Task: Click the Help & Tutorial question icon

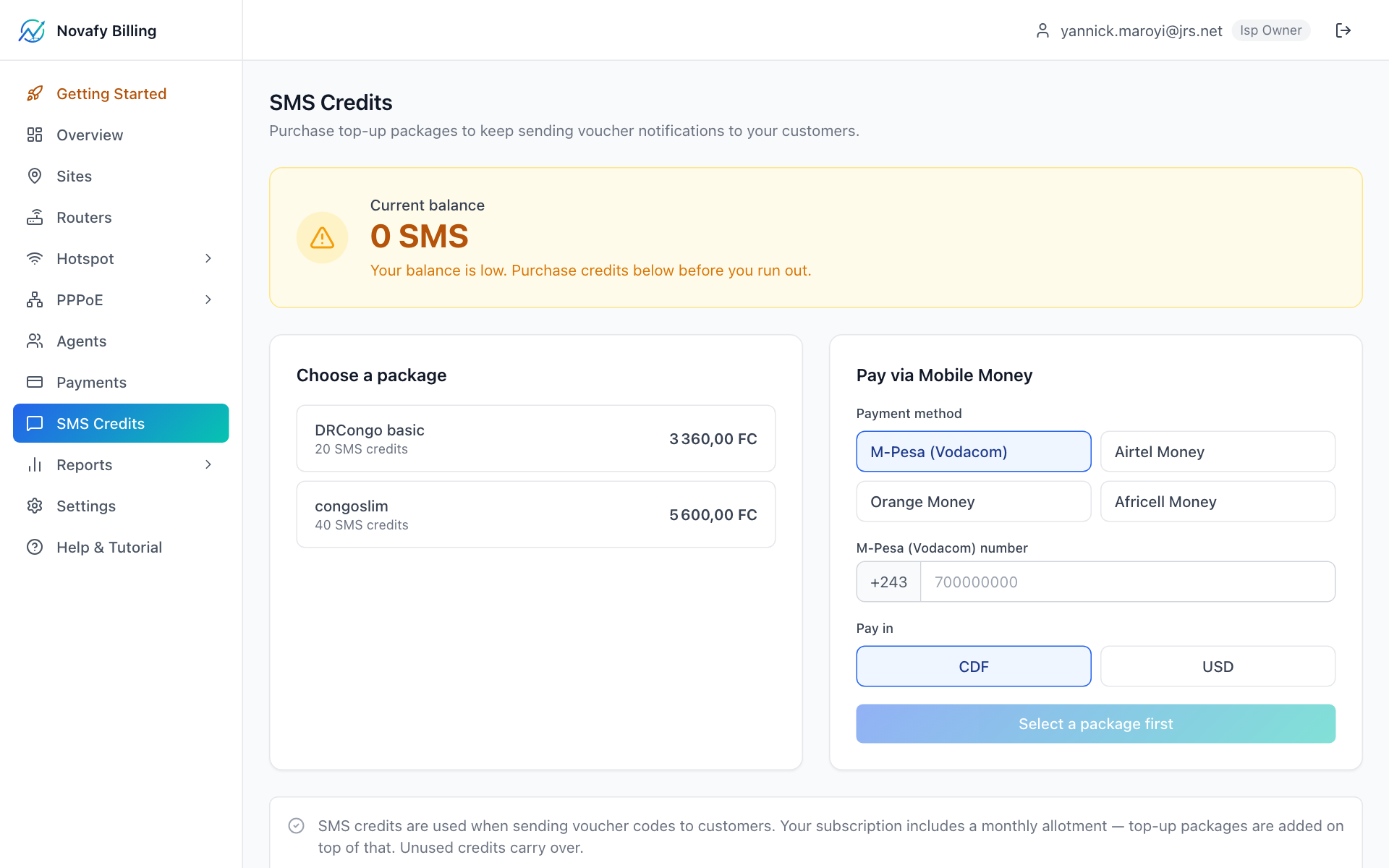Action: [x=35, y=547]
